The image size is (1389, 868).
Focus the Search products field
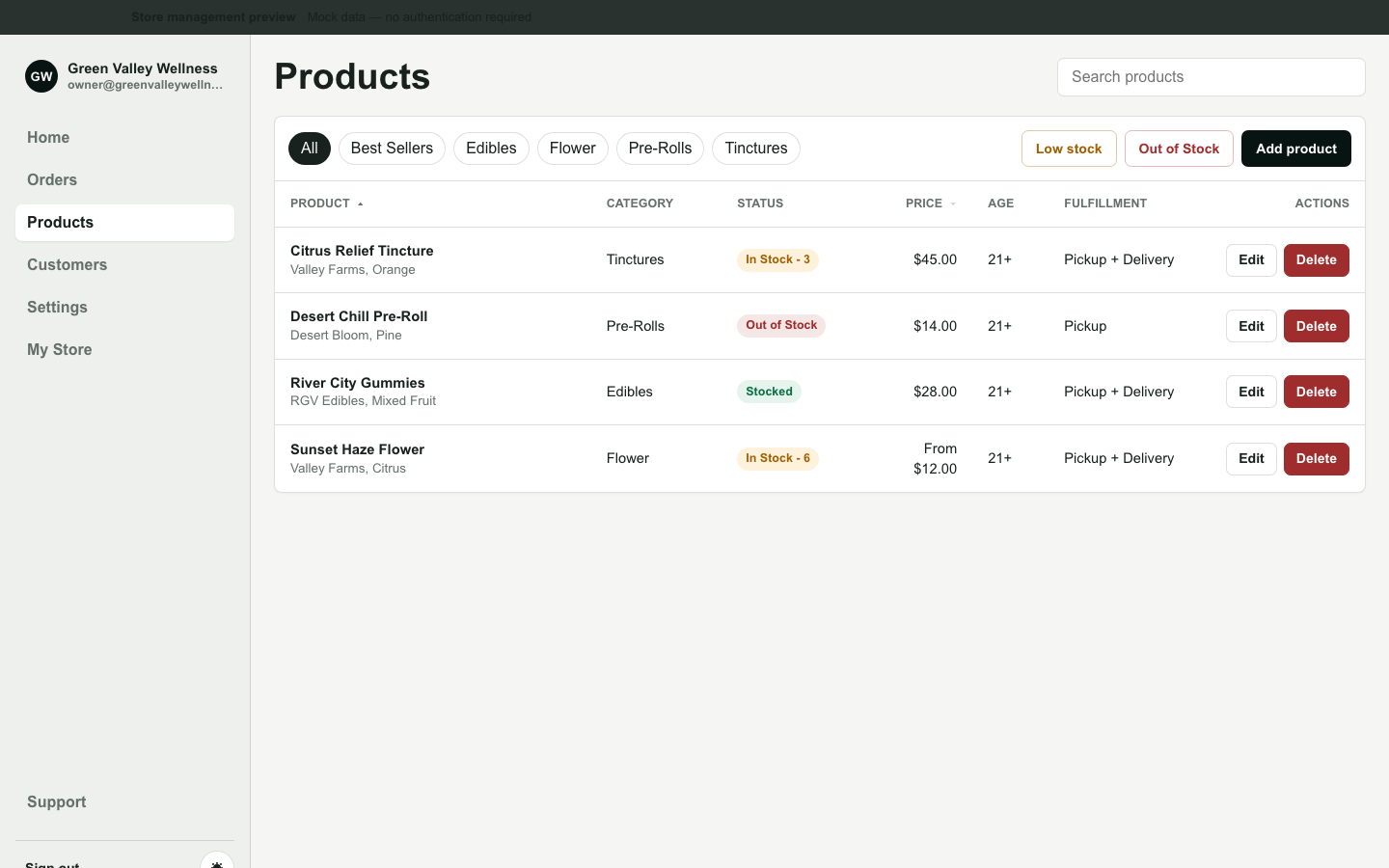click(x=1211, y=77)
